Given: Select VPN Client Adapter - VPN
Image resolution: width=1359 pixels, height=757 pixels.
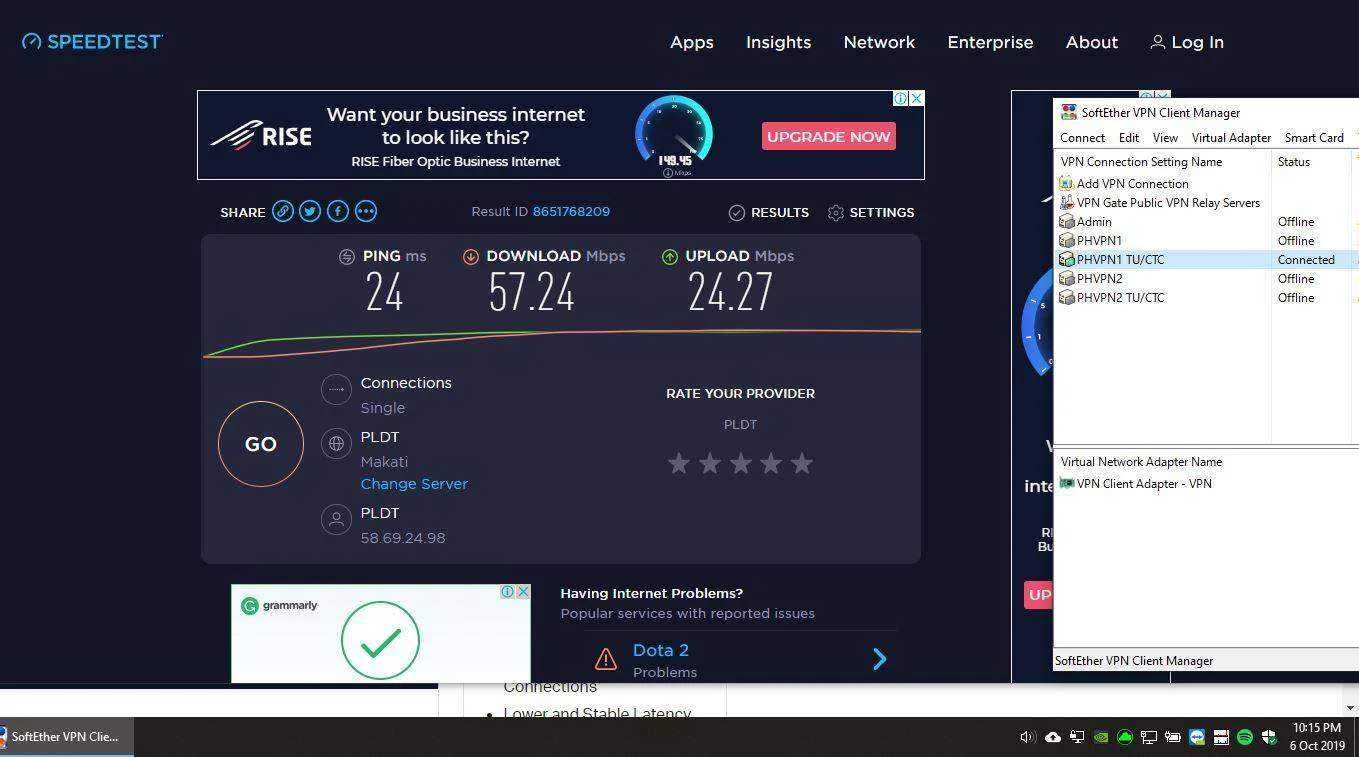Looking at the screenshot, I should pos(1135,484).
